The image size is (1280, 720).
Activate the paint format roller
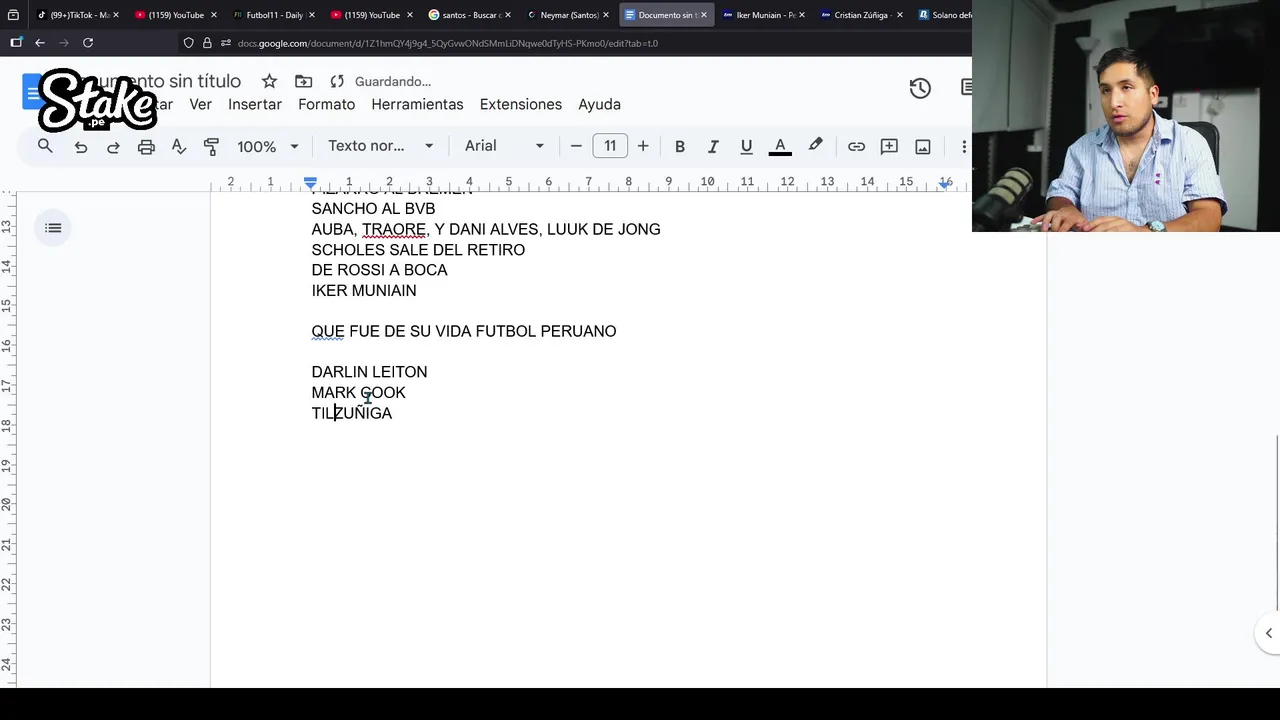211,146
